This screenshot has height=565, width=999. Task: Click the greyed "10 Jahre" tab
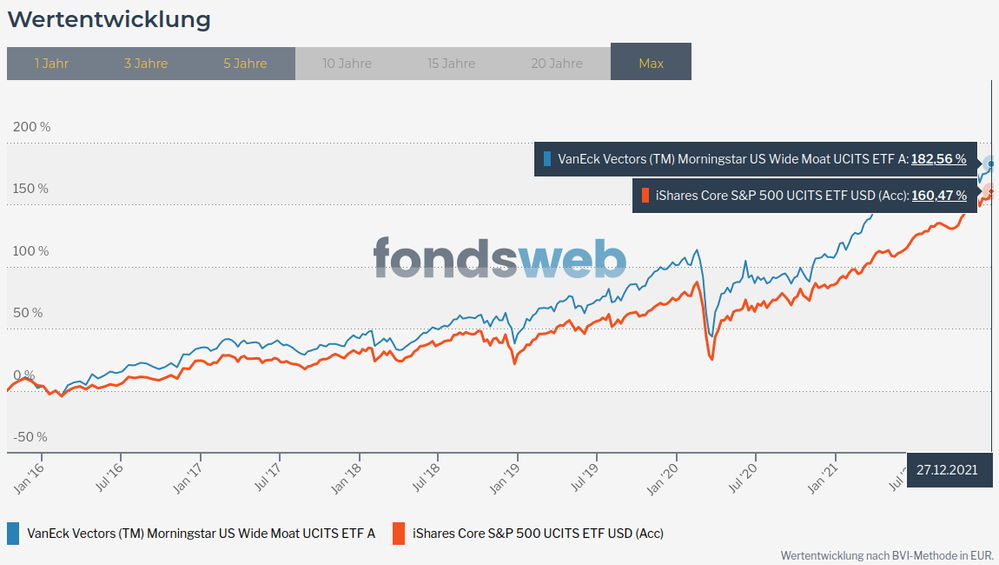click(347, 63)
